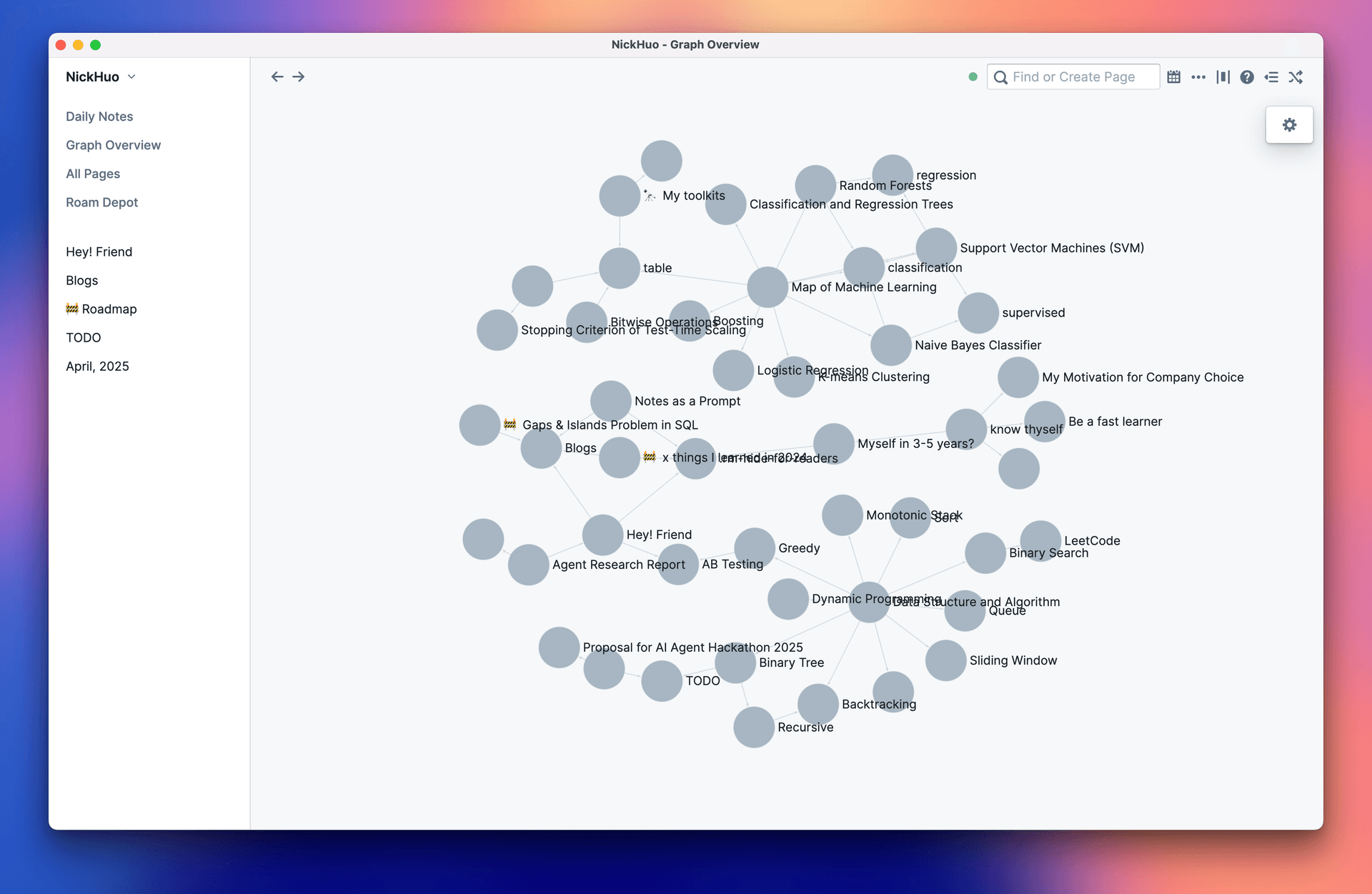
Task: Click the three-dots more options icon
Action: 1198,76
